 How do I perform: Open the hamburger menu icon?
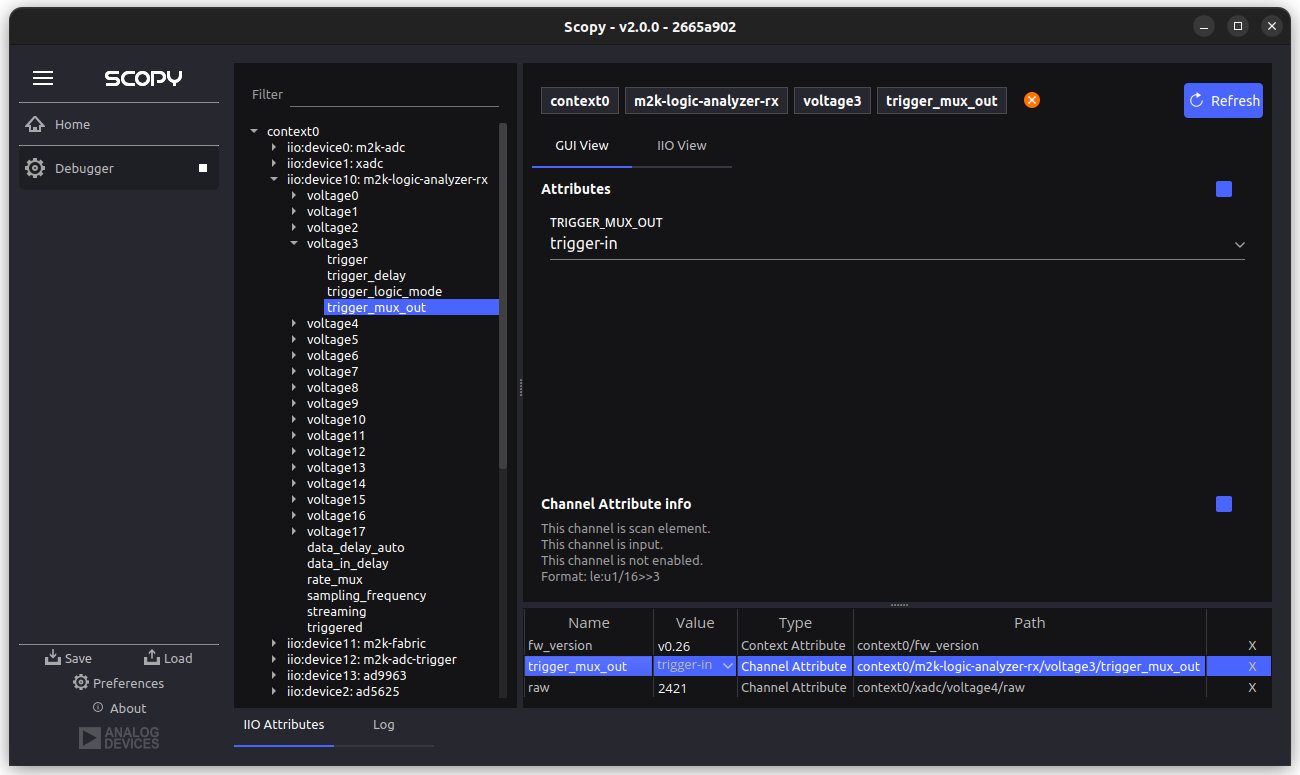(x=43, y=78)
